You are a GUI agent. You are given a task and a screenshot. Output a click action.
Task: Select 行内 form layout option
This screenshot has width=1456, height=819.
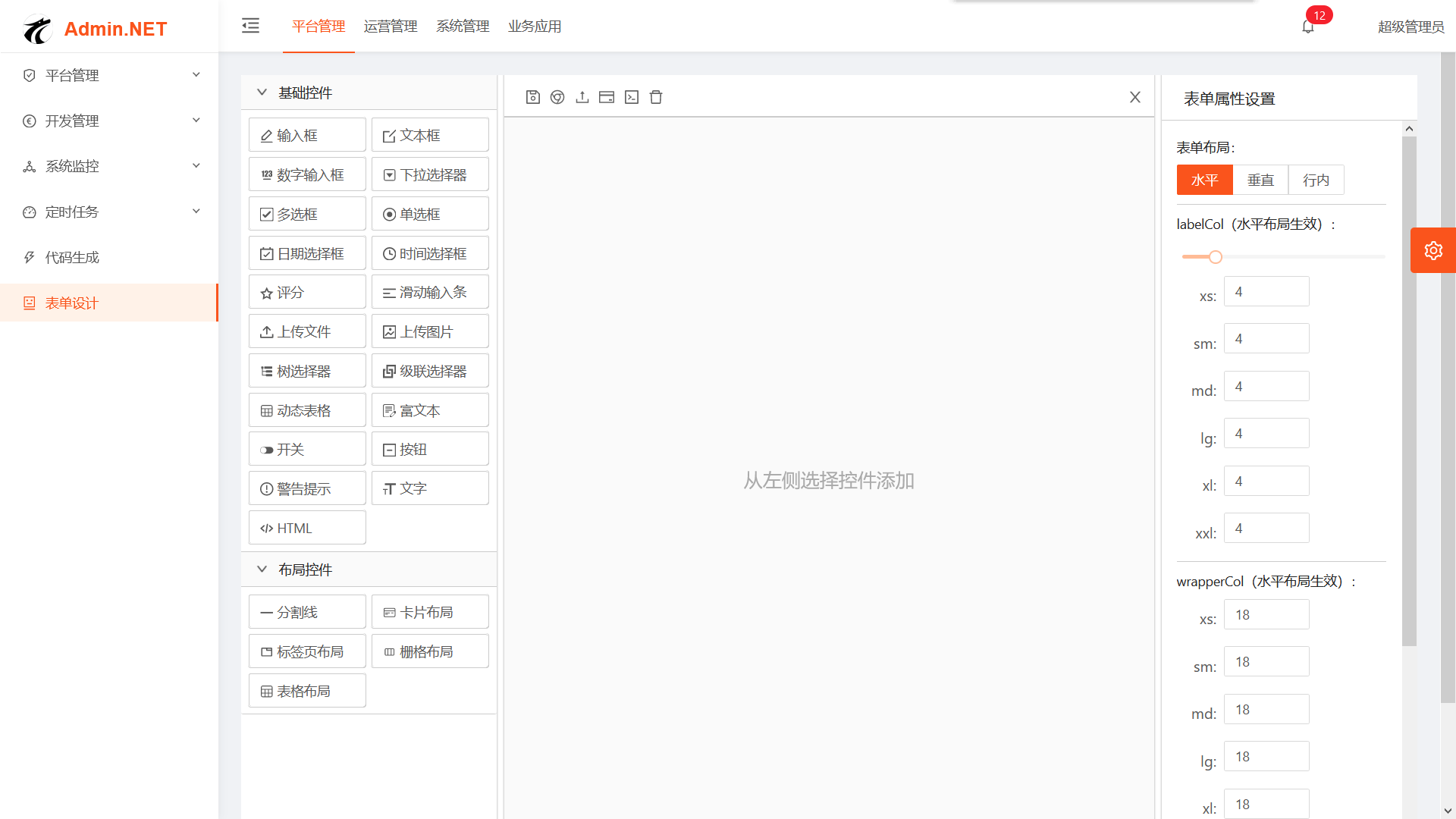tap(1316, 180)
